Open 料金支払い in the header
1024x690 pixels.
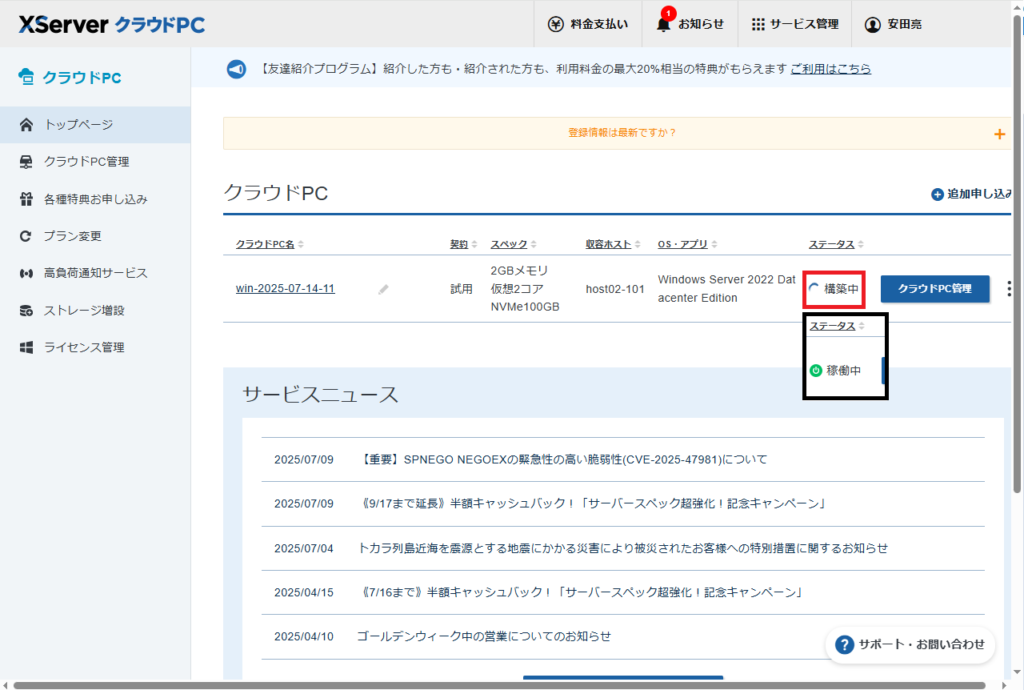588,24
